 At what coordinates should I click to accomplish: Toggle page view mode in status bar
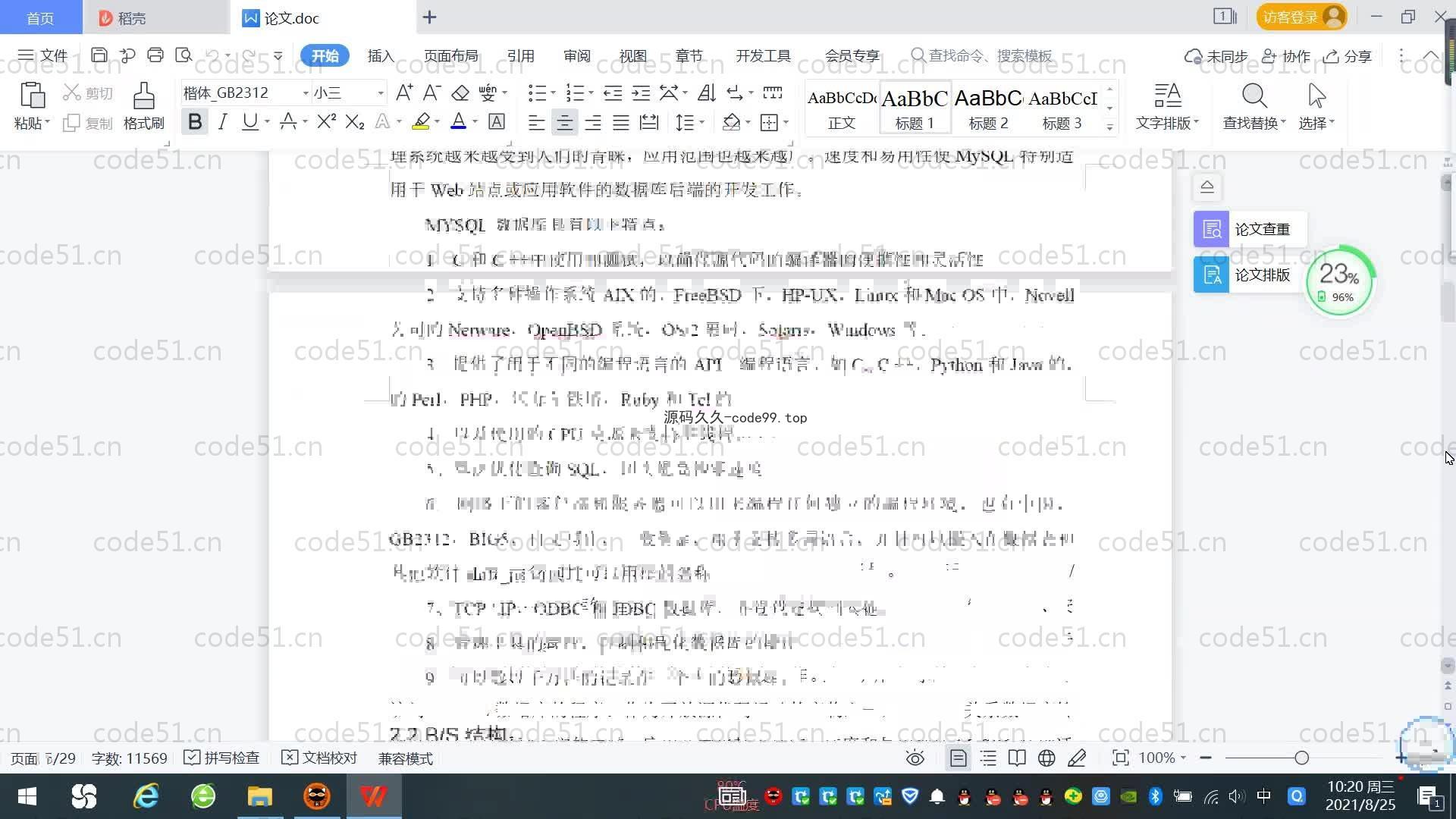coord(959,758)
